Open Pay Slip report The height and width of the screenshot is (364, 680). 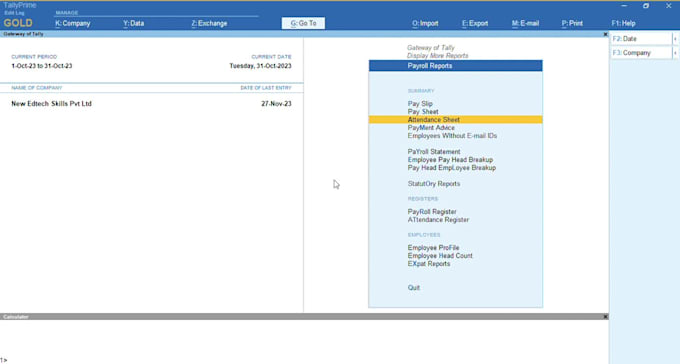click(x=420, y=104)
